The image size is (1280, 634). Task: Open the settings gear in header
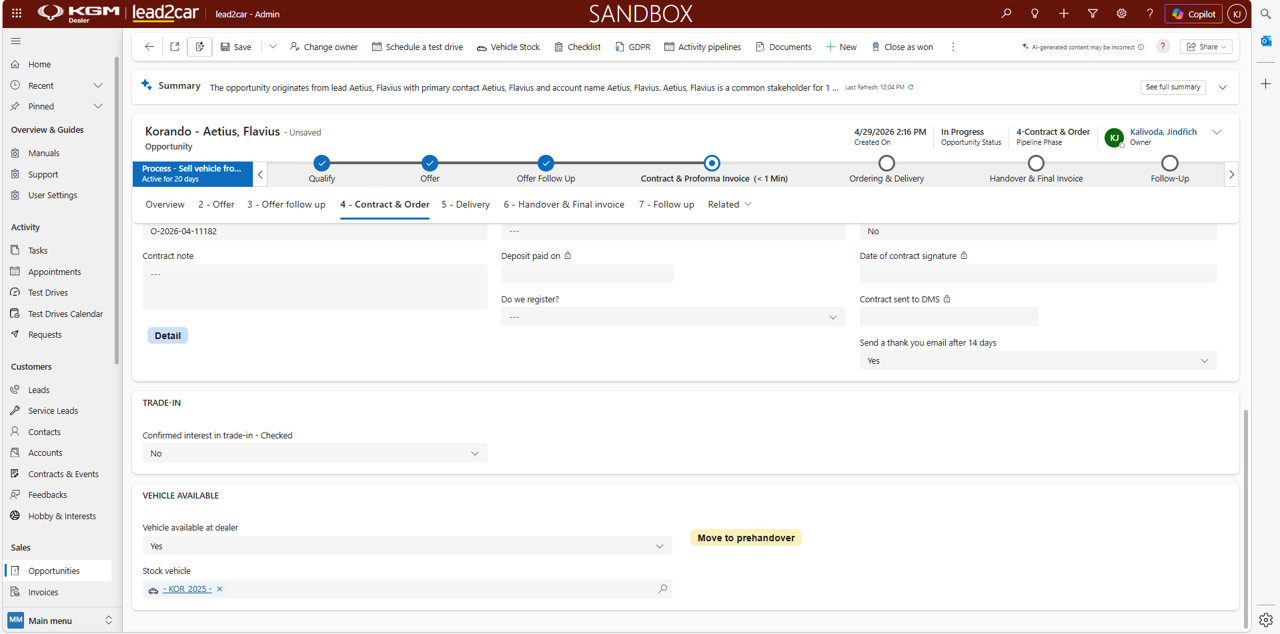[1121, 14]
